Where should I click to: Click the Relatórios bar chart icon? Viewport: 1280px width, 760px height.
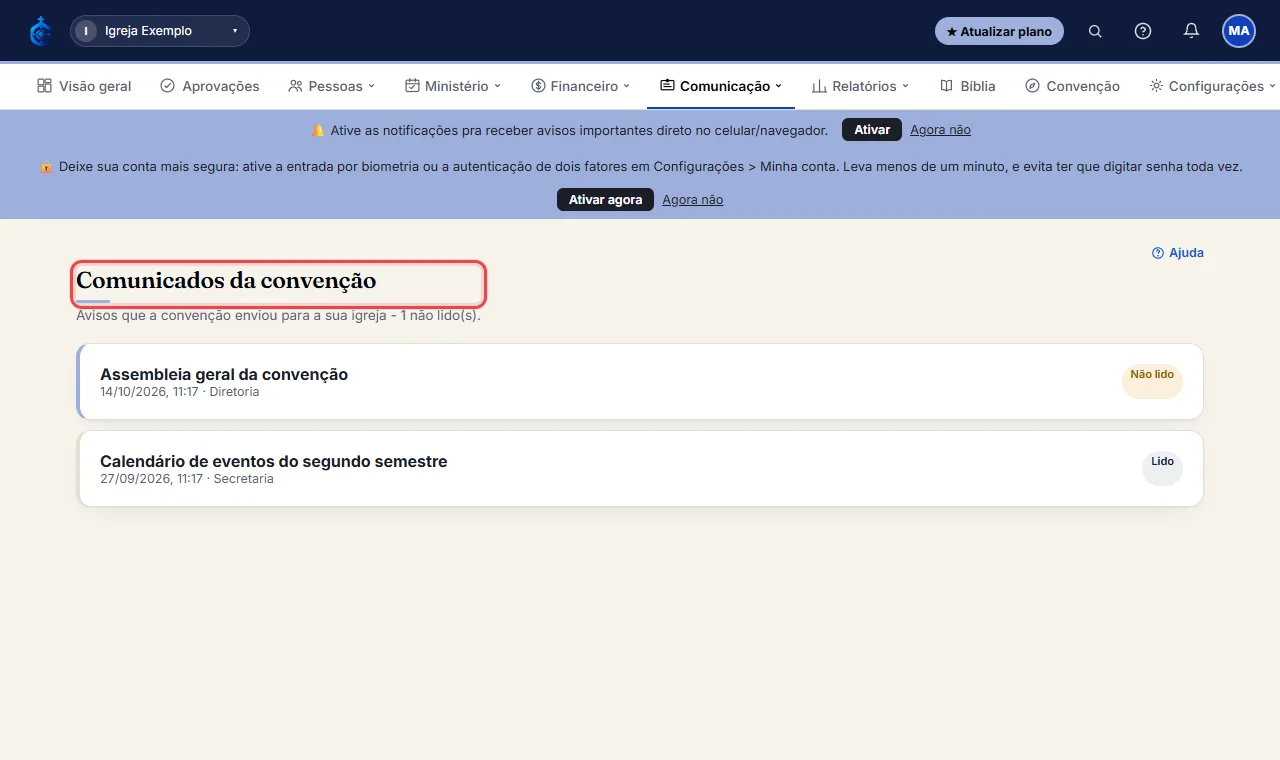(x=819, y=86)
